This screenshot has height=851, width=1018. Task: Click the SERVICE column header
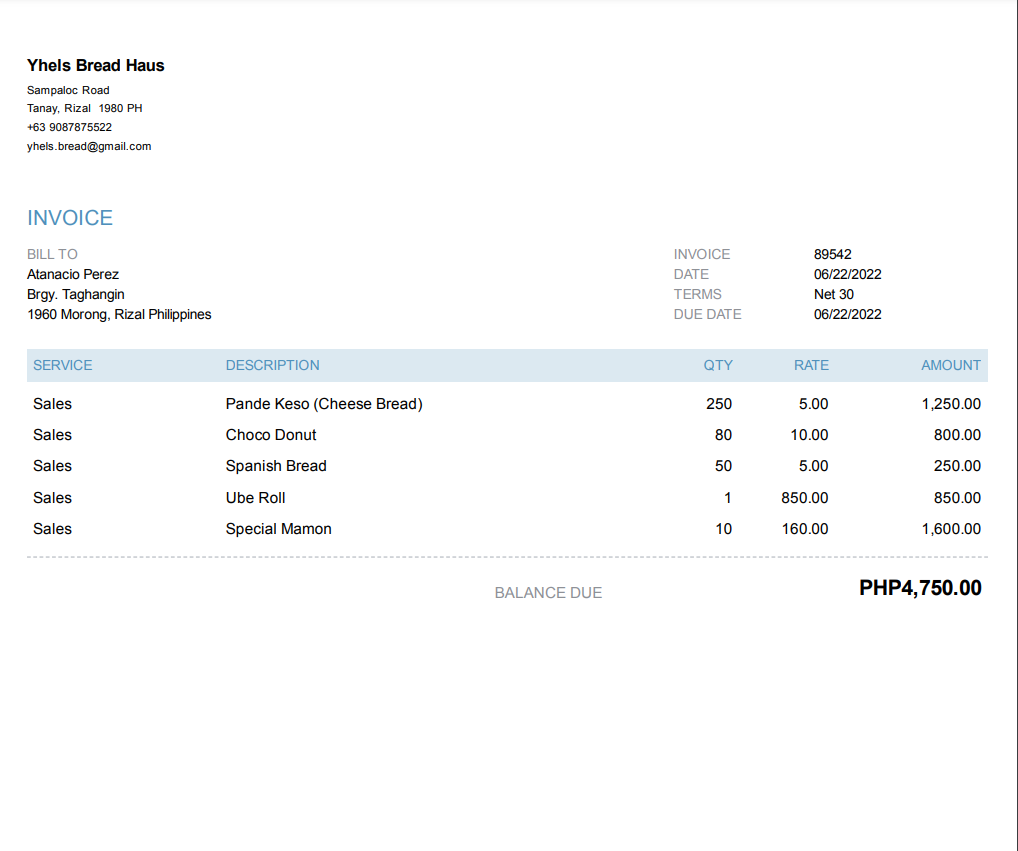click(62, 365)
